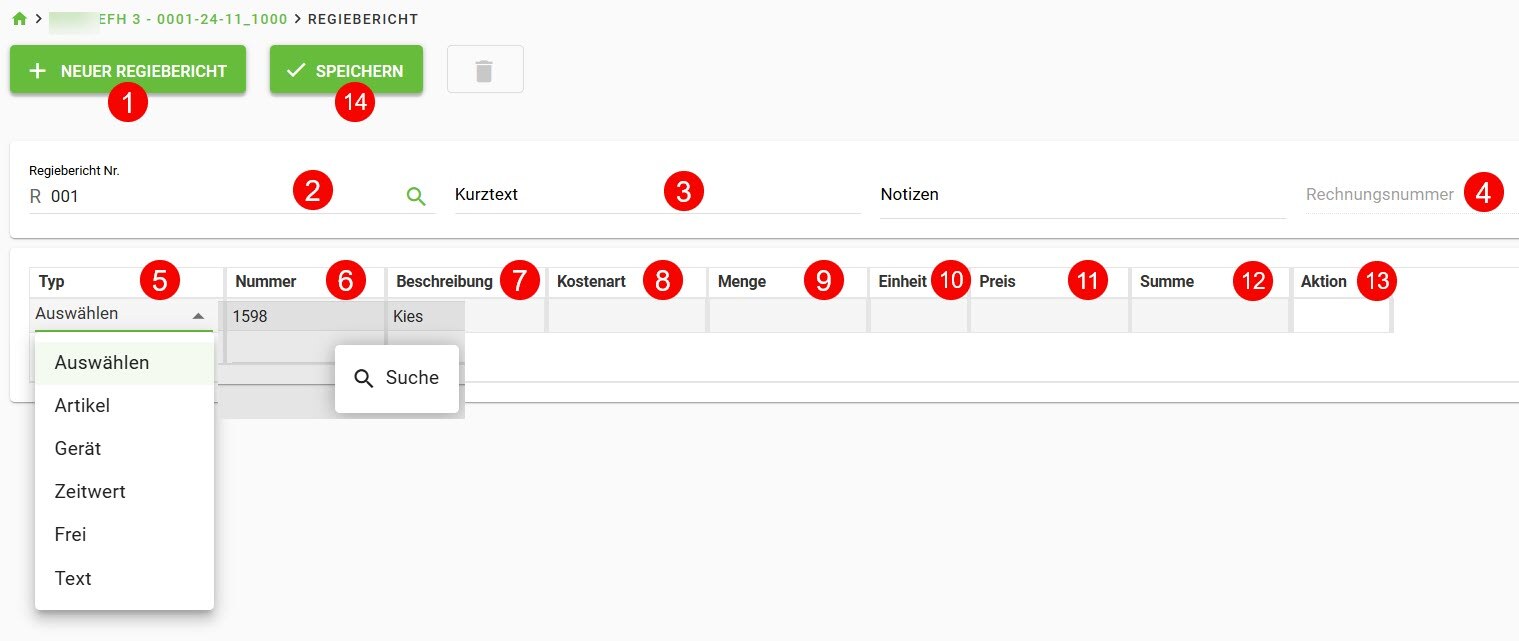Click the search magnifier beside Regiebericht Nr.

point(416,196)
